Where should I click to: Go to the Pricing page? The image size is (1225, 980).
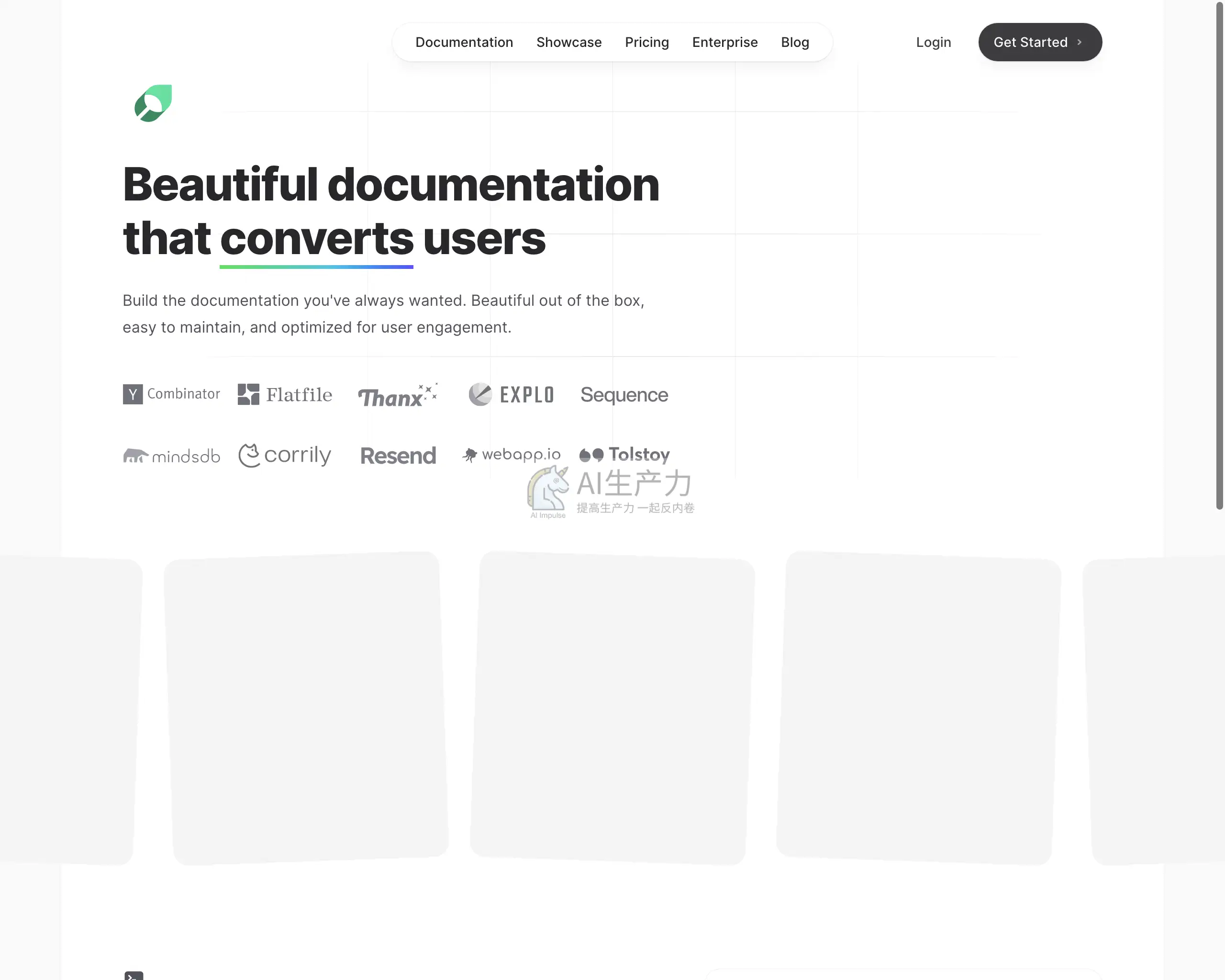coord(646,43)
